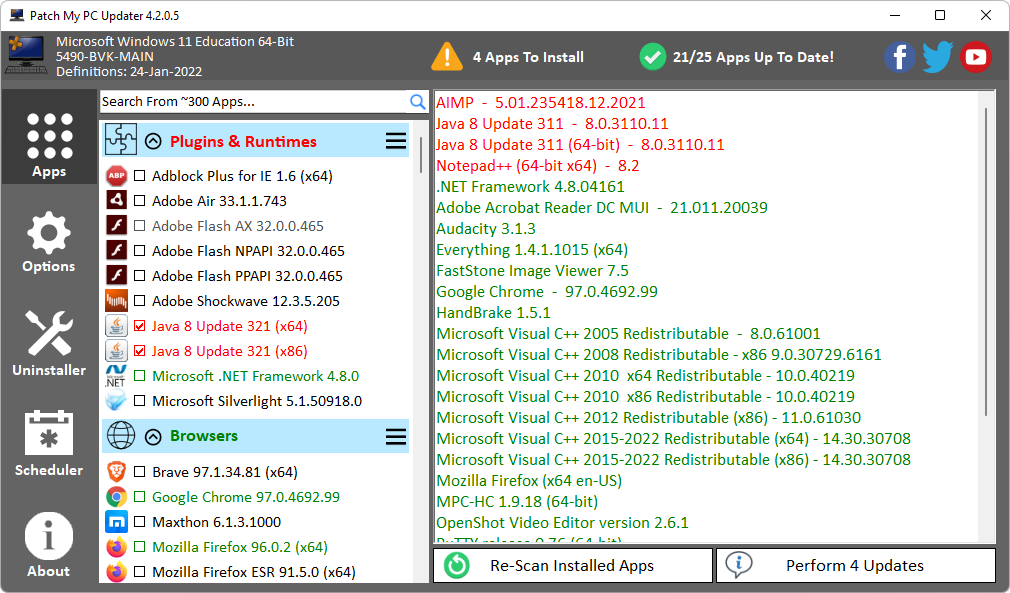Click the Google Chrome icon
This screenshot has height=593, width=1010.
coord(117,497)
